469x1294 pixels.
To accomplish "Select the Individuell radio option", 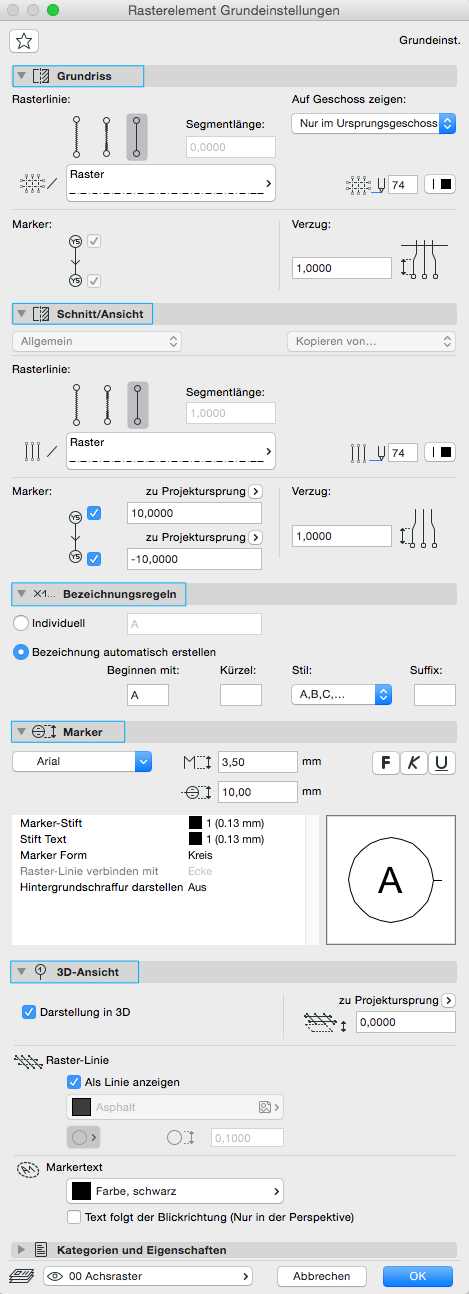I will [20, 622].
